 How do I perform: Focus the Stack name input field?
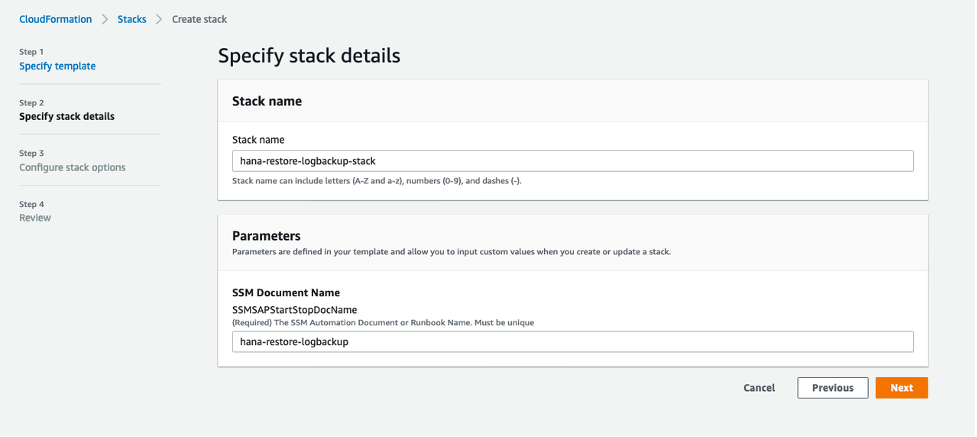coord(572,161)
